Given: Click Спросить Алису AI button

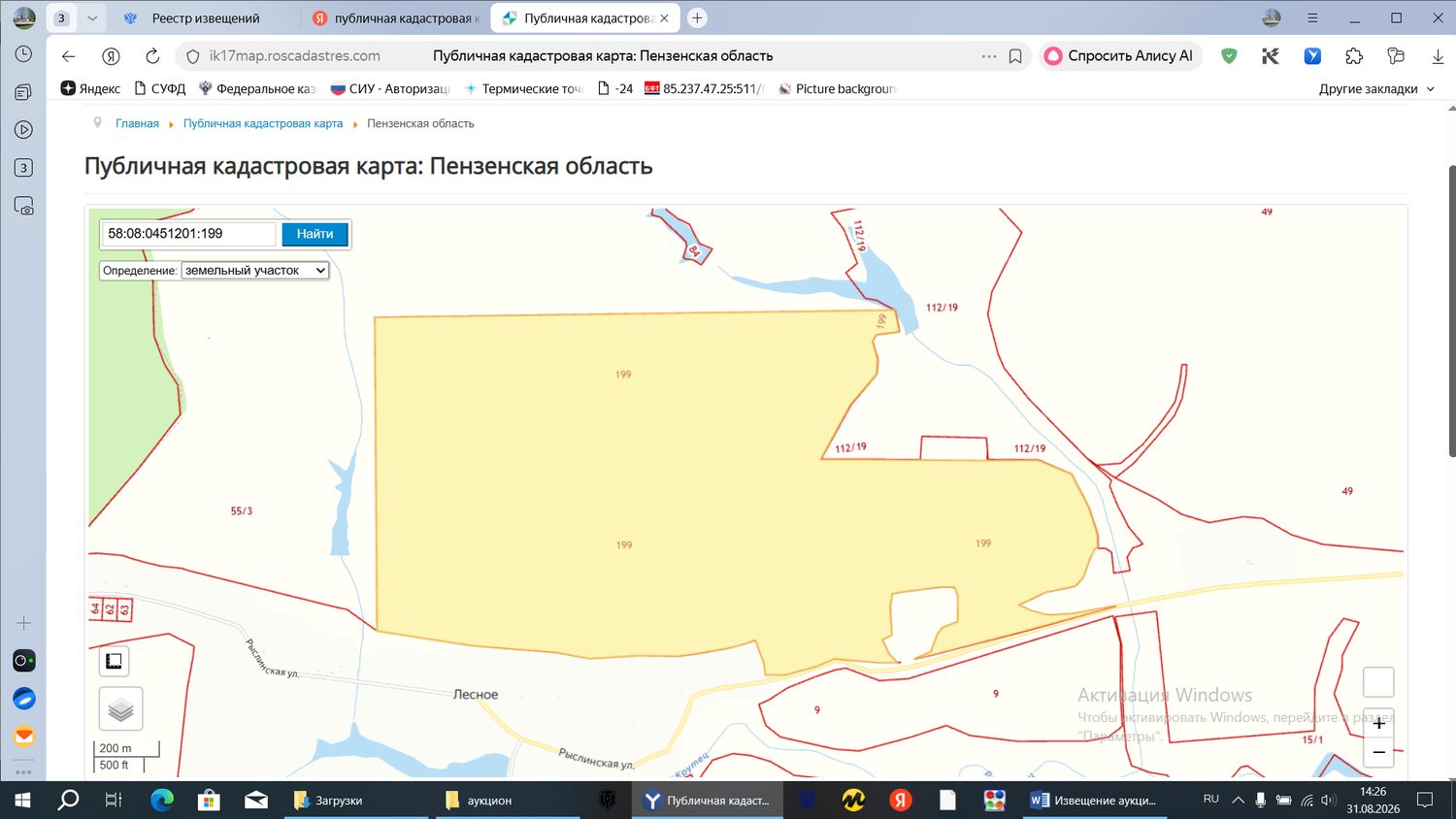Looking at the screenshot, I should pyautogui.click(x=1119, y=56).
